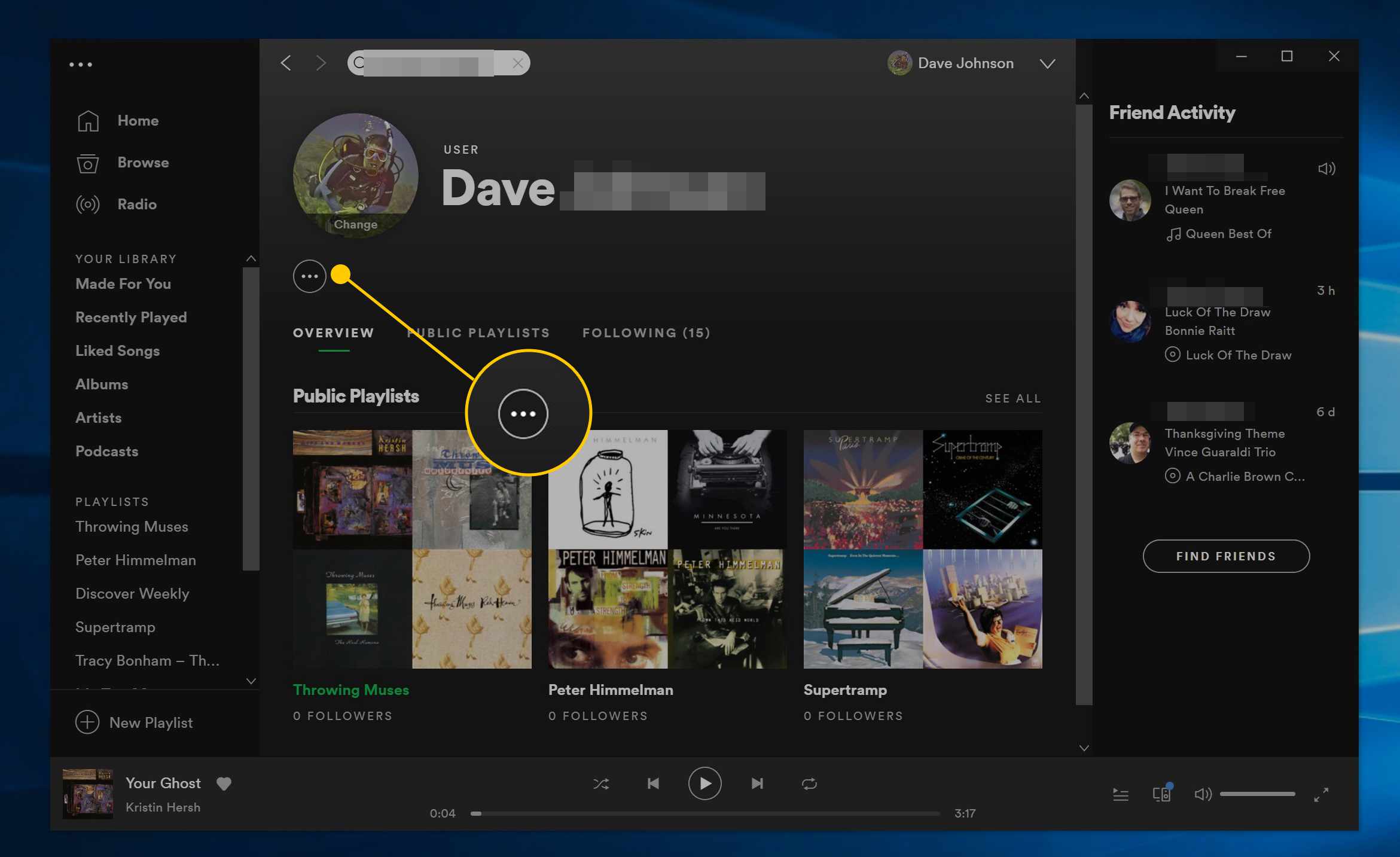
Task: Click the FIND FRIENDS button
Action: pos(1225,555)
